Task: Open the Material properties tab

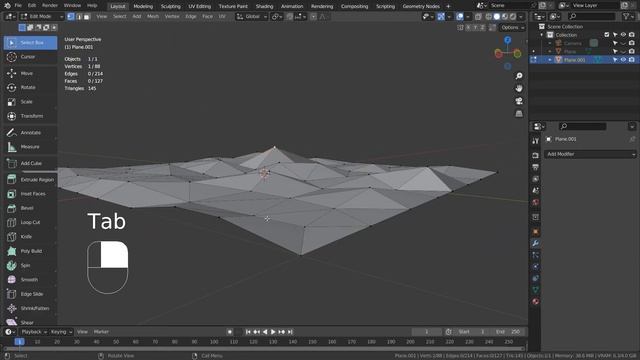Action: [535, 302]
